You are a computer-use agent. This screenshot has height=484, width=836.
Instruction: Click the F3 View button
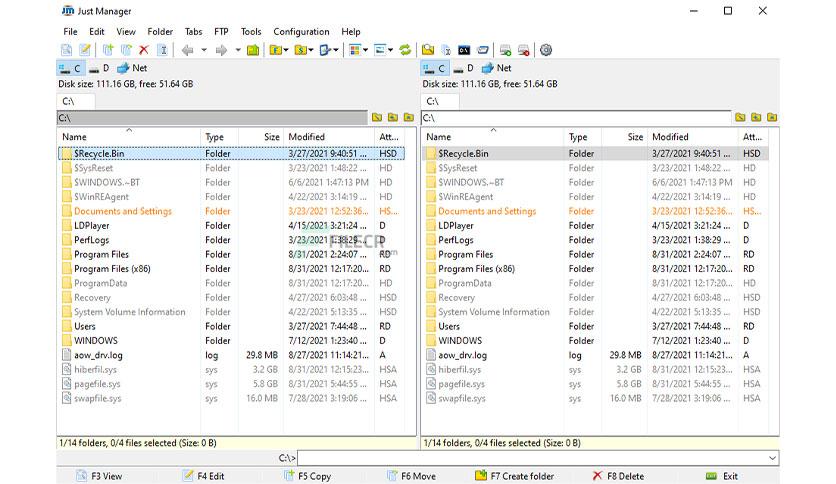click(99, 476)
